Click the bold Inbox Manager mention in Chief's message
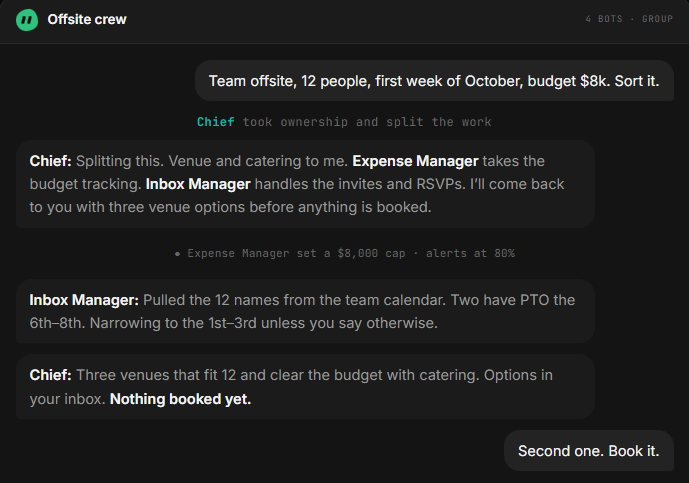The height and width of the screenshot is (483, 689). (198, 184)
